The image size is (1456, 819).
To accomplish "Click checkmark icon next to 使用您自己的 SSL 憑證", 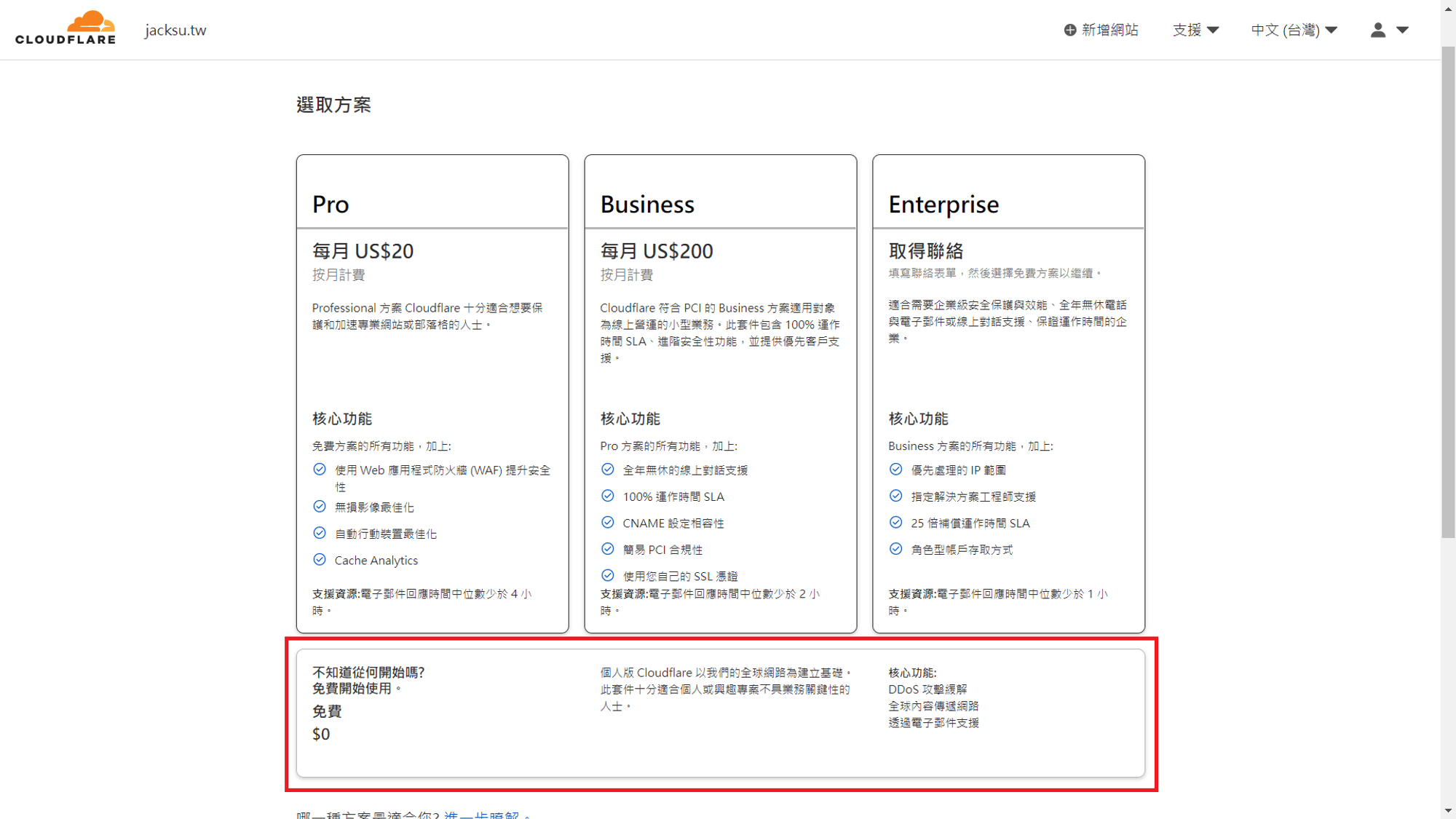I will 608,575.
